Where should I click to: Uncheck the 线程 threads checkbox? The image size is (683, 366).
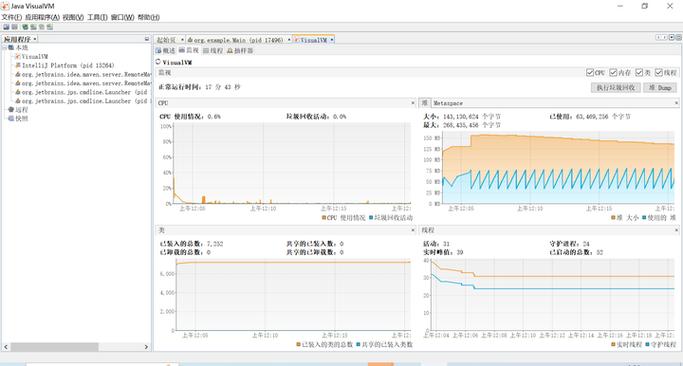659,73
